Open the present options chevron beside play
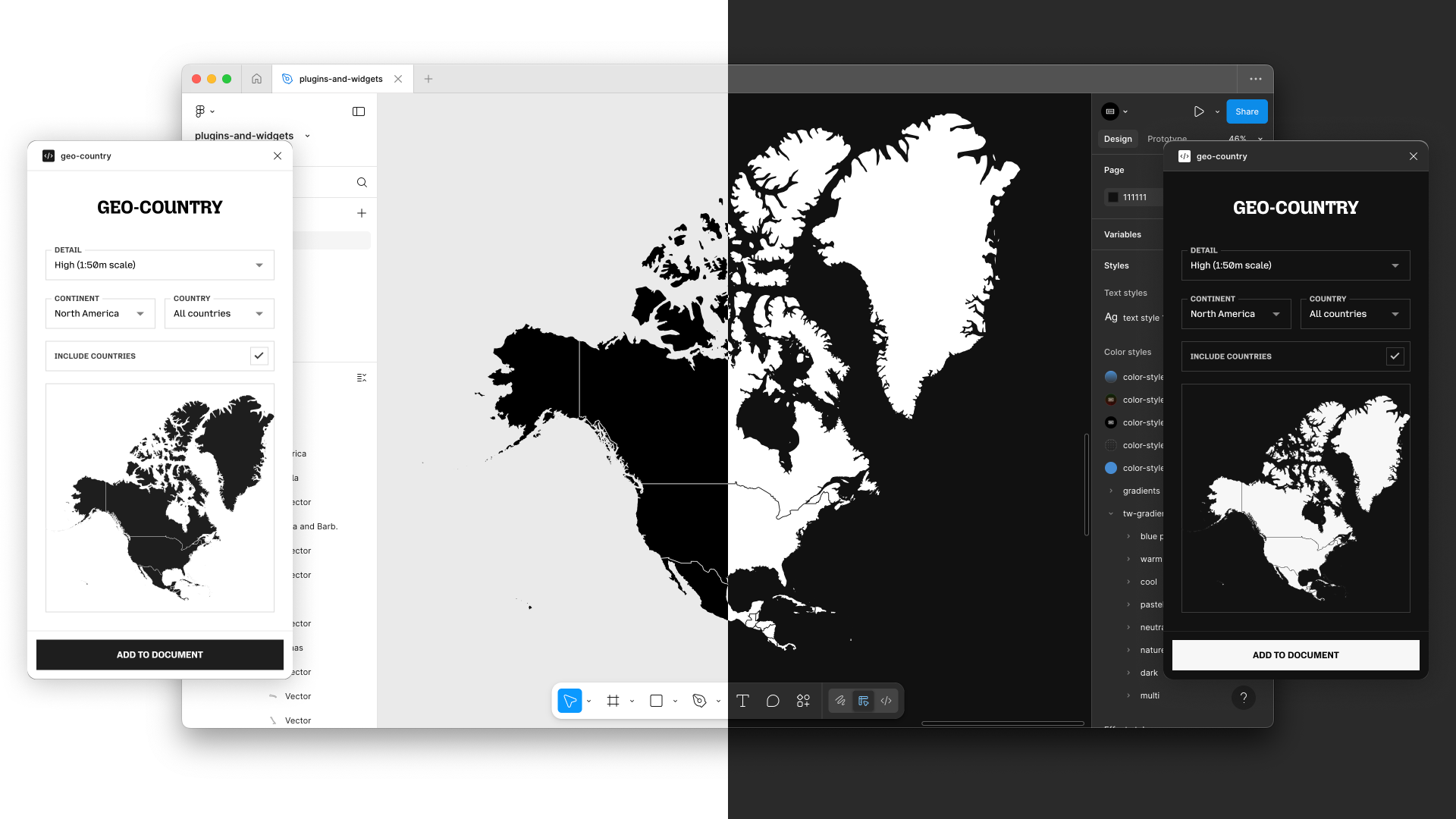This screenshot has width=1456, height=819. click(x=1217, y=111)
